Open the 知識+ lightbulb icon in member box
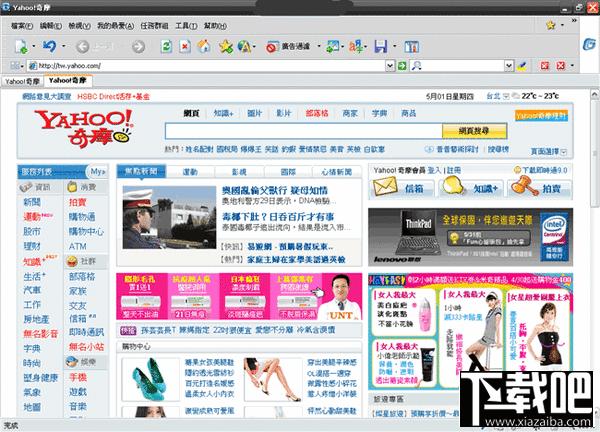Viewport: 600px width, 432px height. pos(453,186)
